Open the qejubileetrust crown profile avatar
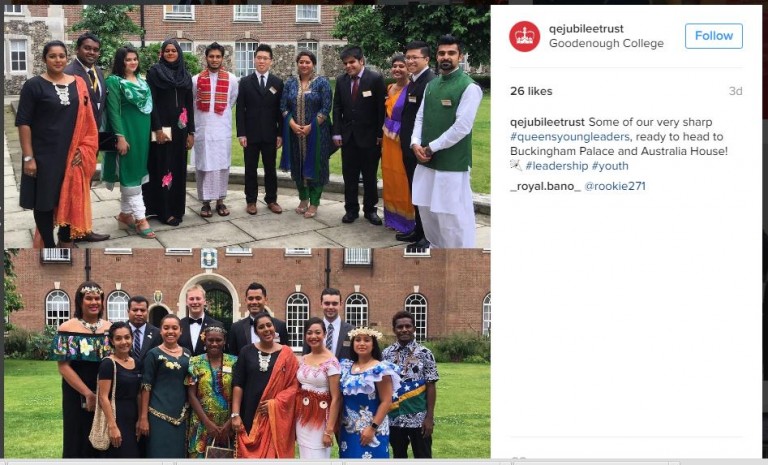The height and width of the screenshot is (465, 768). coord(525,36)
